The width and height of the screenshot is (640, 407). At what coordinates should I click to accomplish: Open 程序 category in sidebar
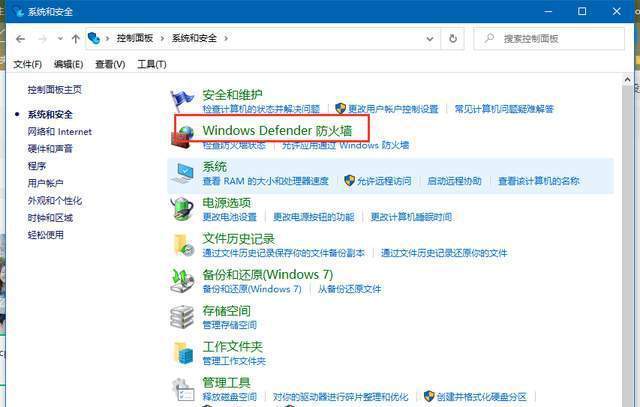(x=37, y=166)
